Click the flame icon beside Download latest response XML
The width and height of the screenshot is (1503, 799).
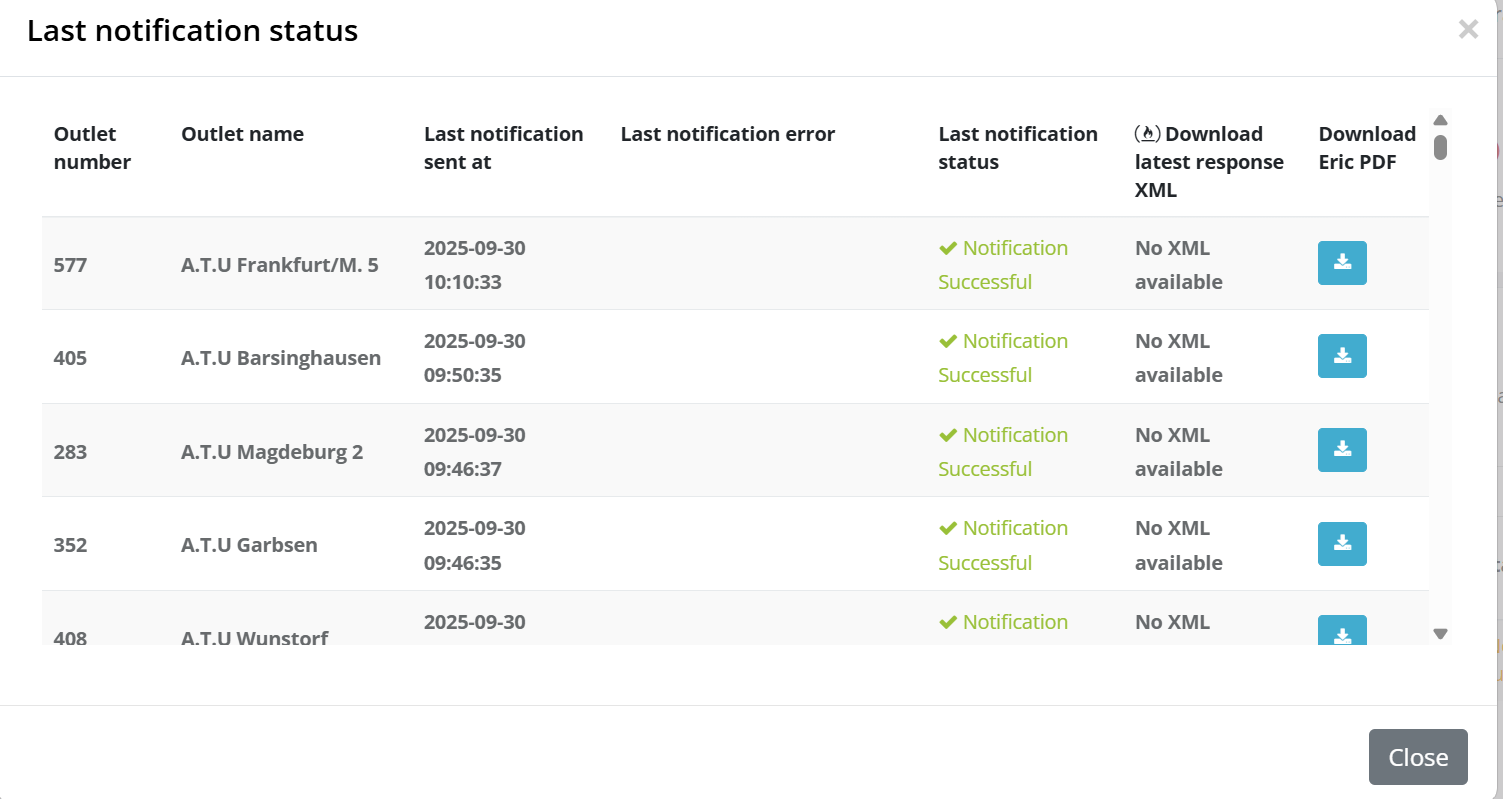click(x=1147, y=134)
